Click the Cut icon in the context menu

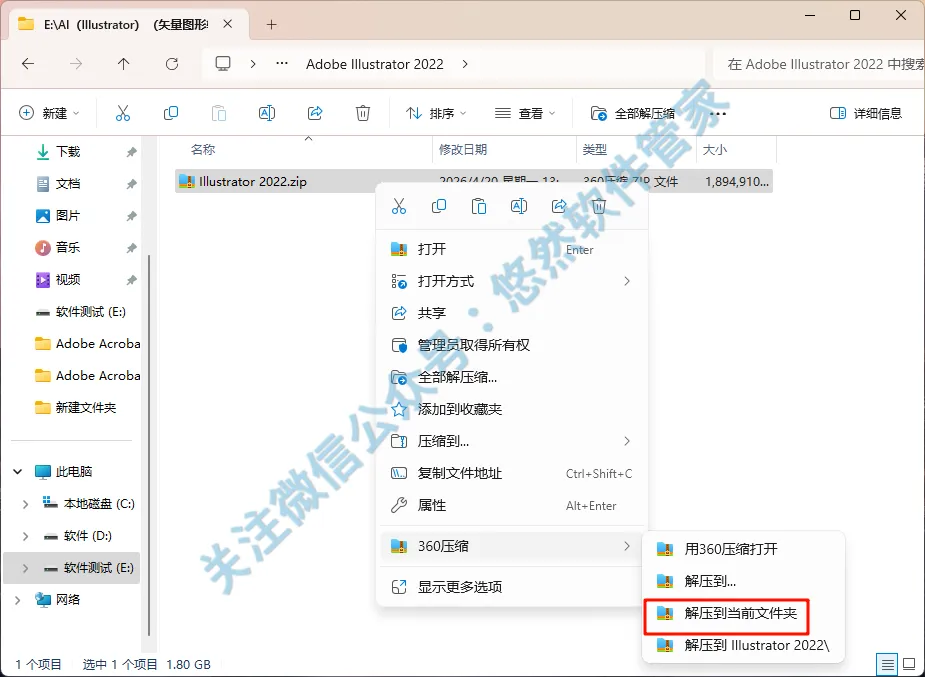(399, 206)
